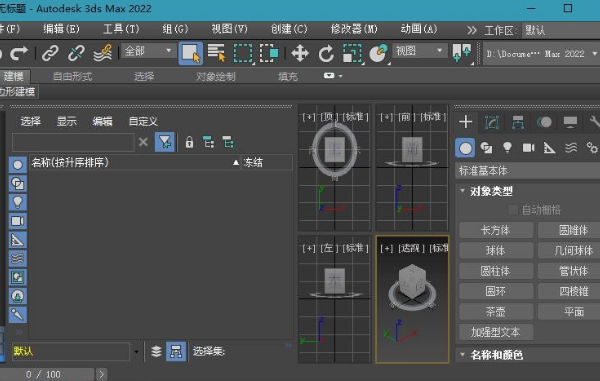Activate the Select Object tool
Viewport: 600px width, 381px height.
point(191,53)
